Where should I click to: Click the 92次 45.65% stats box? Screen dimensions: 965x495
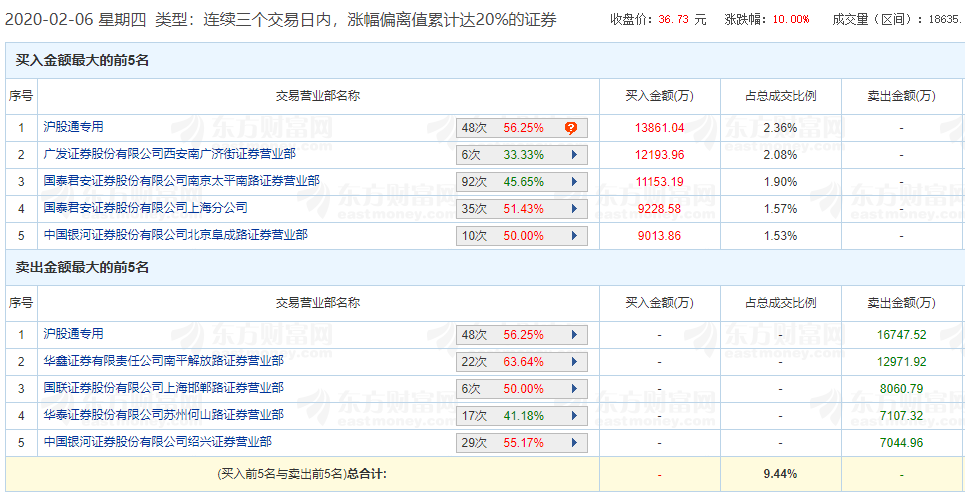522,182
